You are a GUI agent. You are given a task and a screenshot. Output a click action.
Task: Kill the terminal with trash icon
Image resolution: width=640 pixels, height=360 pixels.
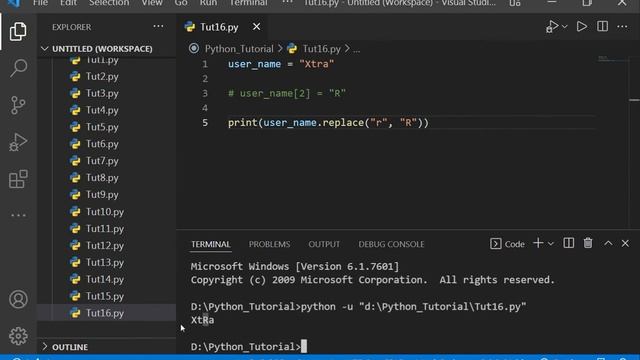point(588,243)
